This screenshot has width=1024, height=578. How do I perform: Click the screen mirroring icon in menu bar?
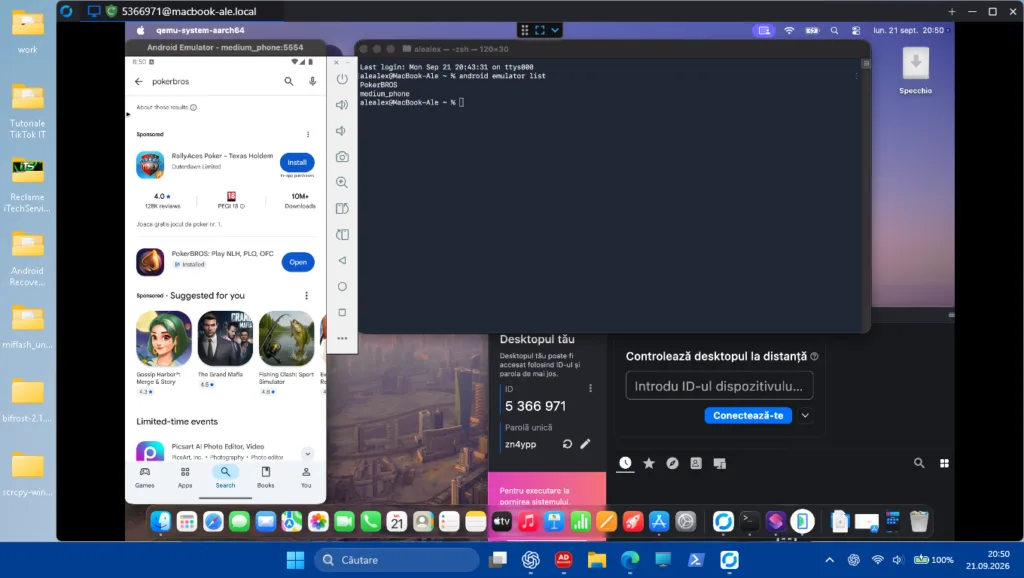763,30
